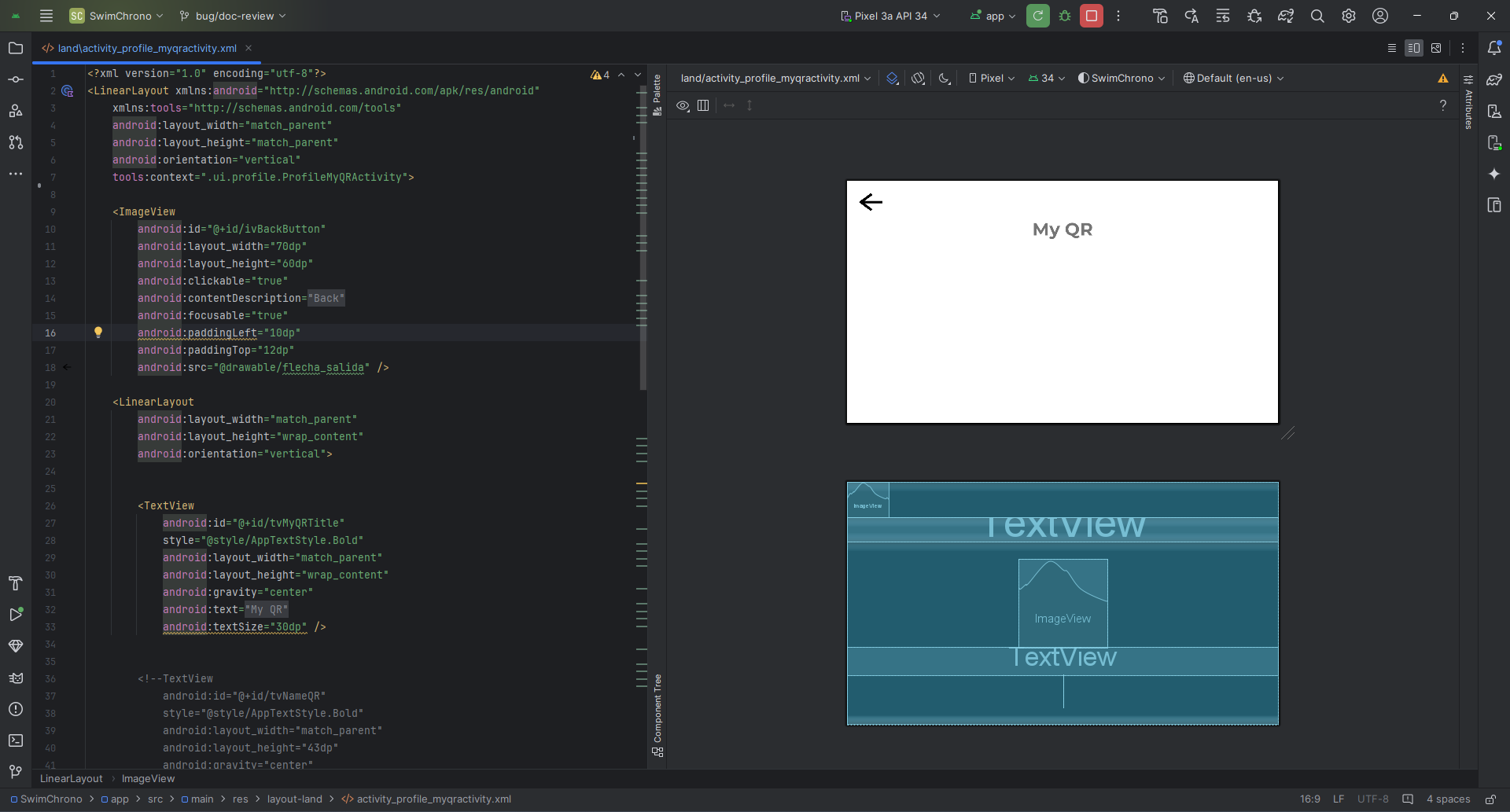Show more tool windows ellipsis
The width and height of the screenshot is (1510, 812).
pyautogui.click(x=16, y=174)
